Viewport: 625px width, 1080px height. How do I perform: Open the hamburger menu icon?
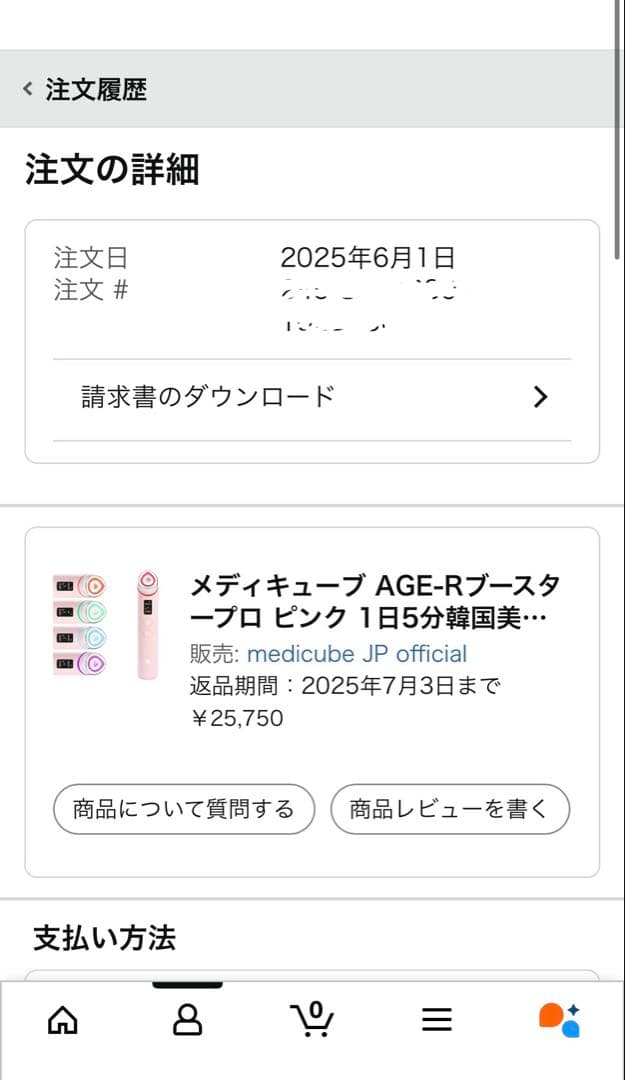click(437, 1019)
